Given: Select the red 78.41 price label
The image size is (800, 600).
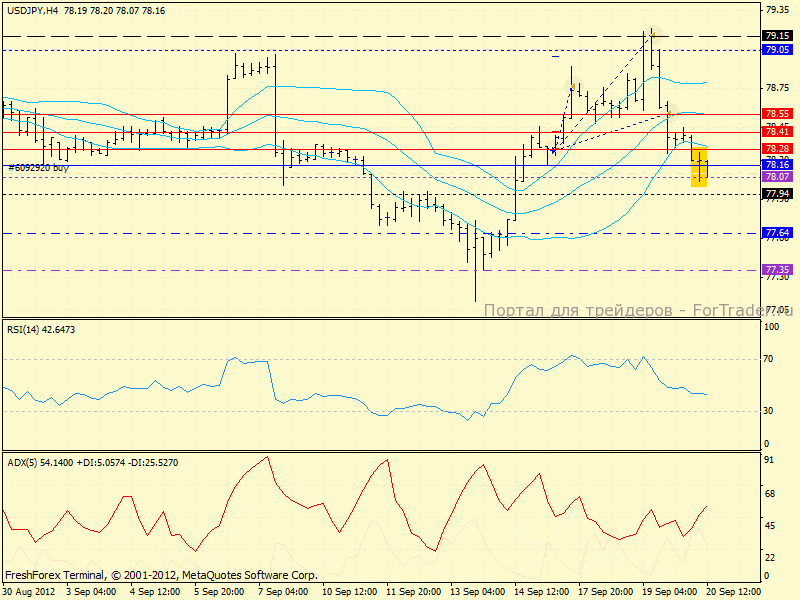Looking at the screenshot, I should point(777,131).
